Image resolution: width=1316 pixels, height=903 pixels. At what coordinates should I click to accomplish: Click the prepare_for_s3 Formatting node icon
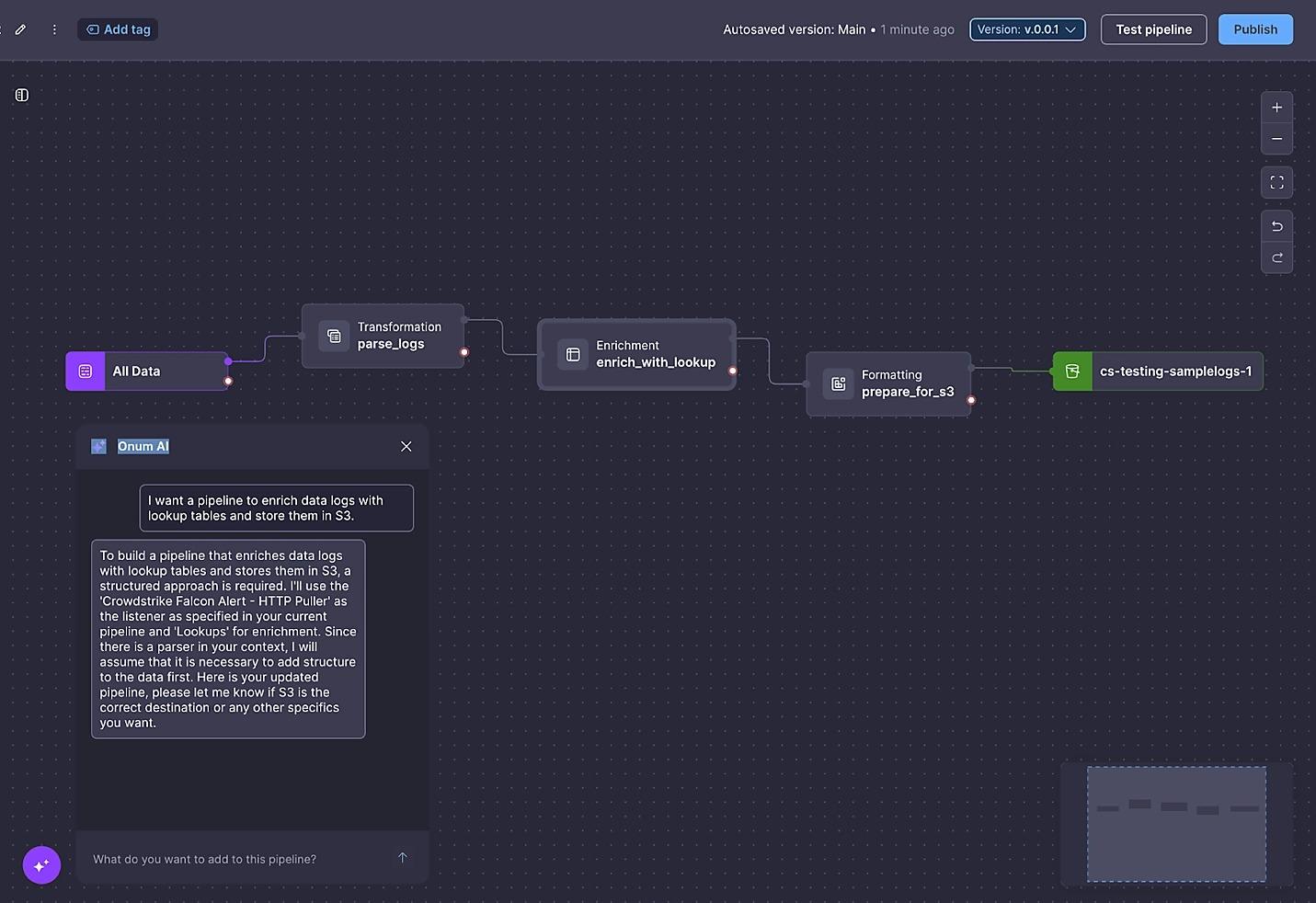coord(838,383)
